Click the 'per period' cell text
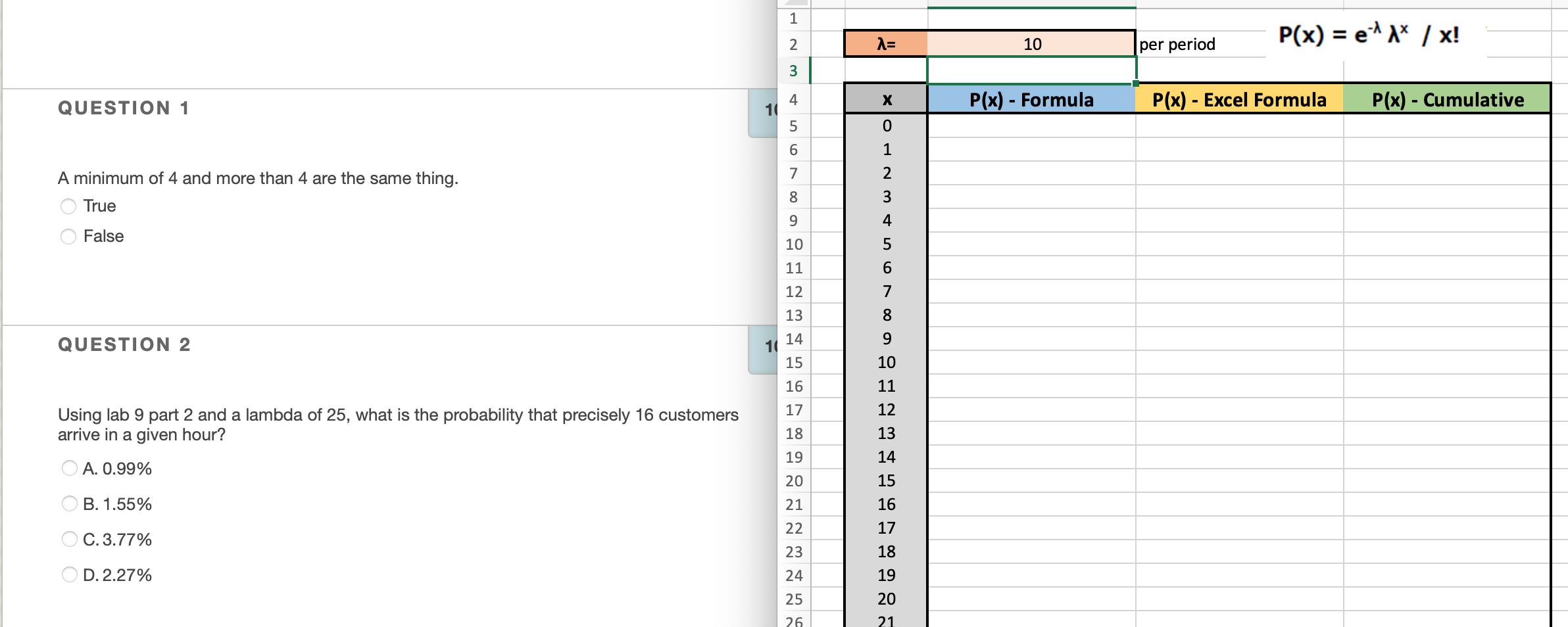Screen dimensions: 1568x627 [x=1177, y=45]
